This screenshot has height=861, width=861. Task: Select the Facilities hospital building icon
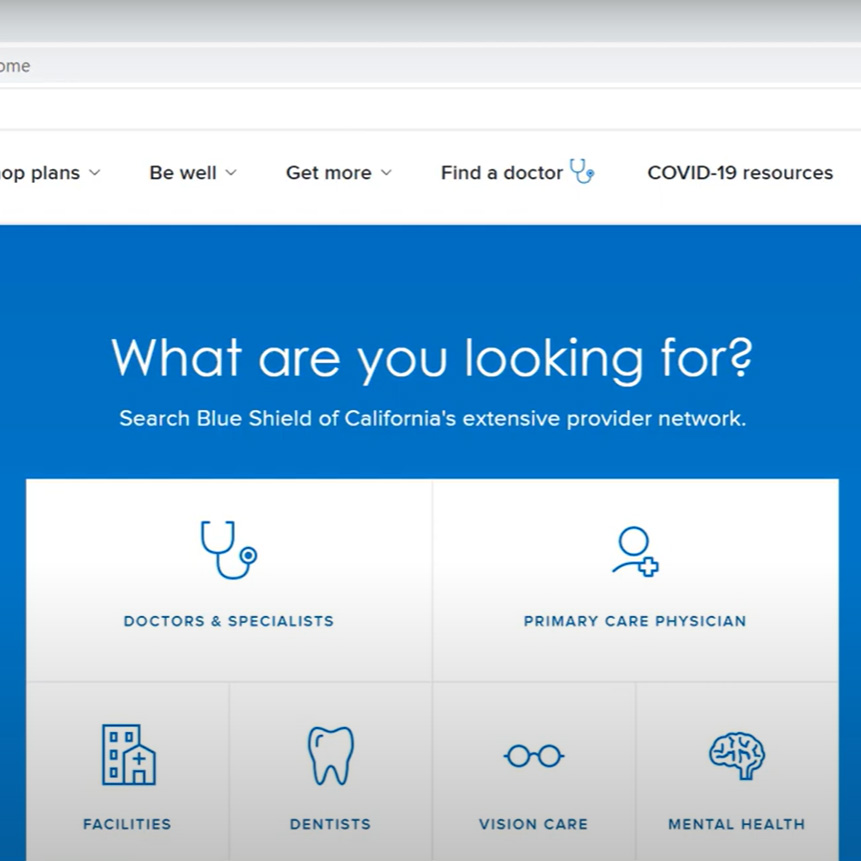coord(126,756)
